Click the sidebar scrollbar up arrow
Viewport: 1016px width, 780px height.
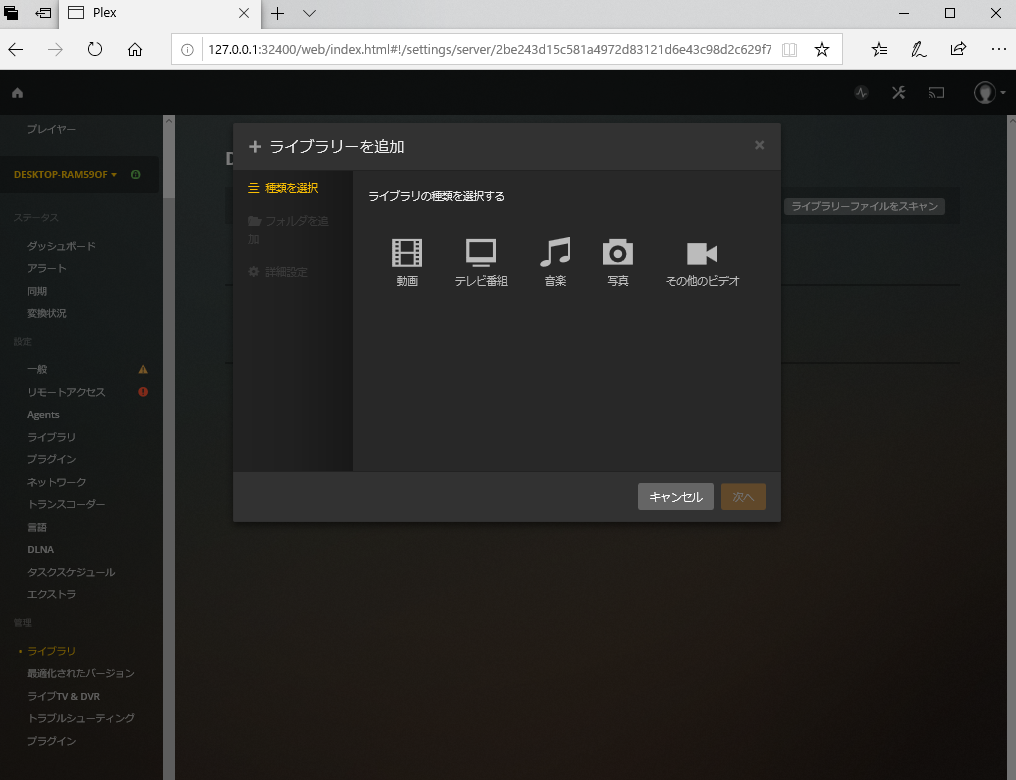point(169,120)
